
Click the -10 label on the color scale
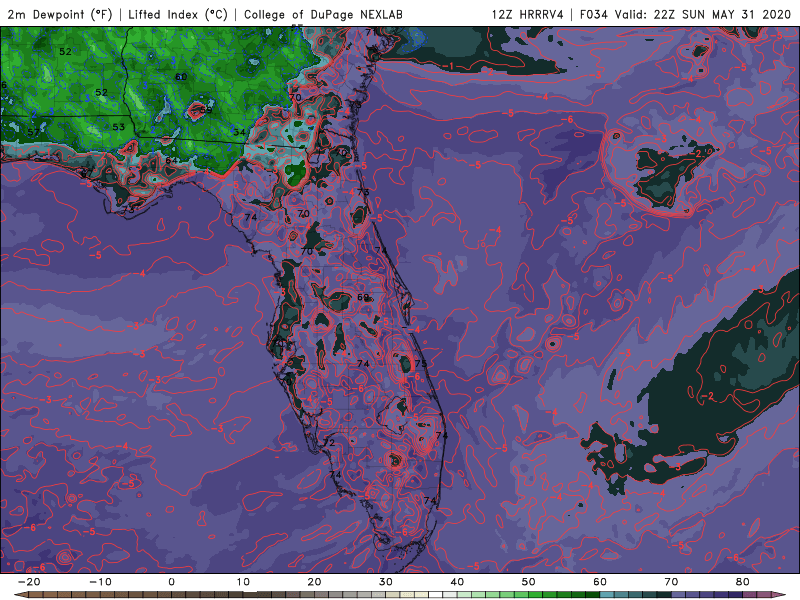(100, 582)
